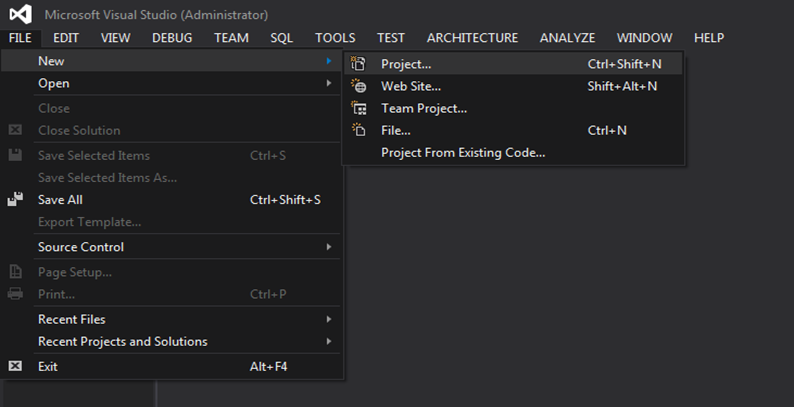The image size is (794, 407).
Task: Click Save Selected Items As... entry
Action: tap(171, 177)
